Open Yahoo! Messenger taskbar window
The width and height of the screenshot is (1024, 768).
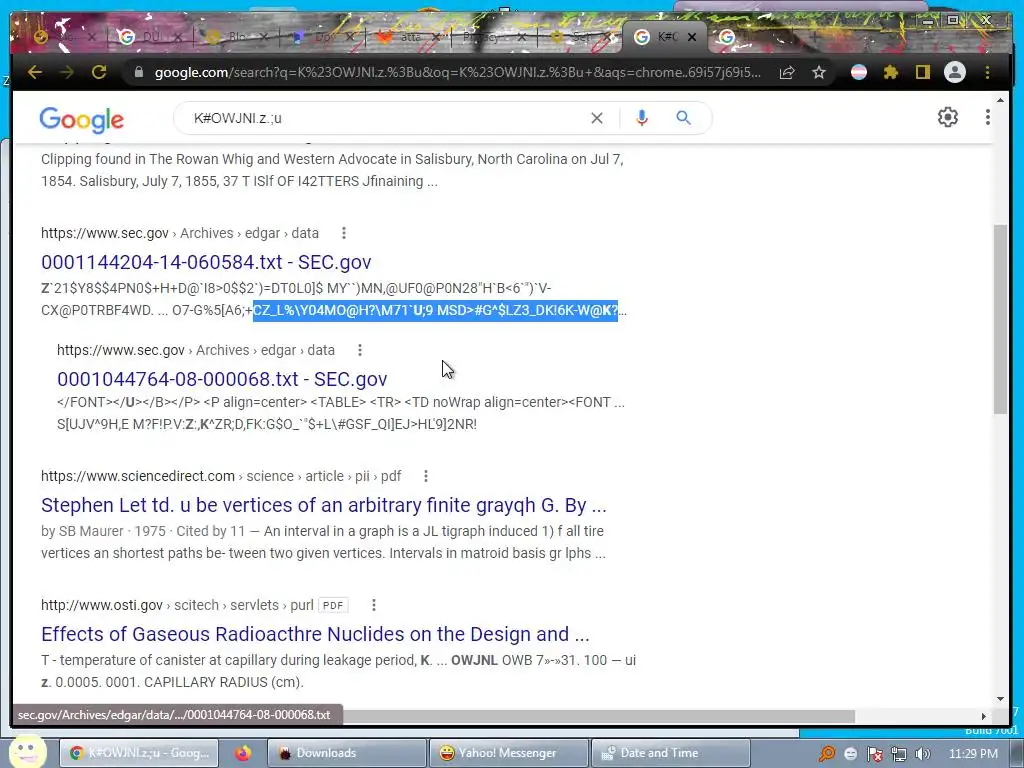coord(508,753)
